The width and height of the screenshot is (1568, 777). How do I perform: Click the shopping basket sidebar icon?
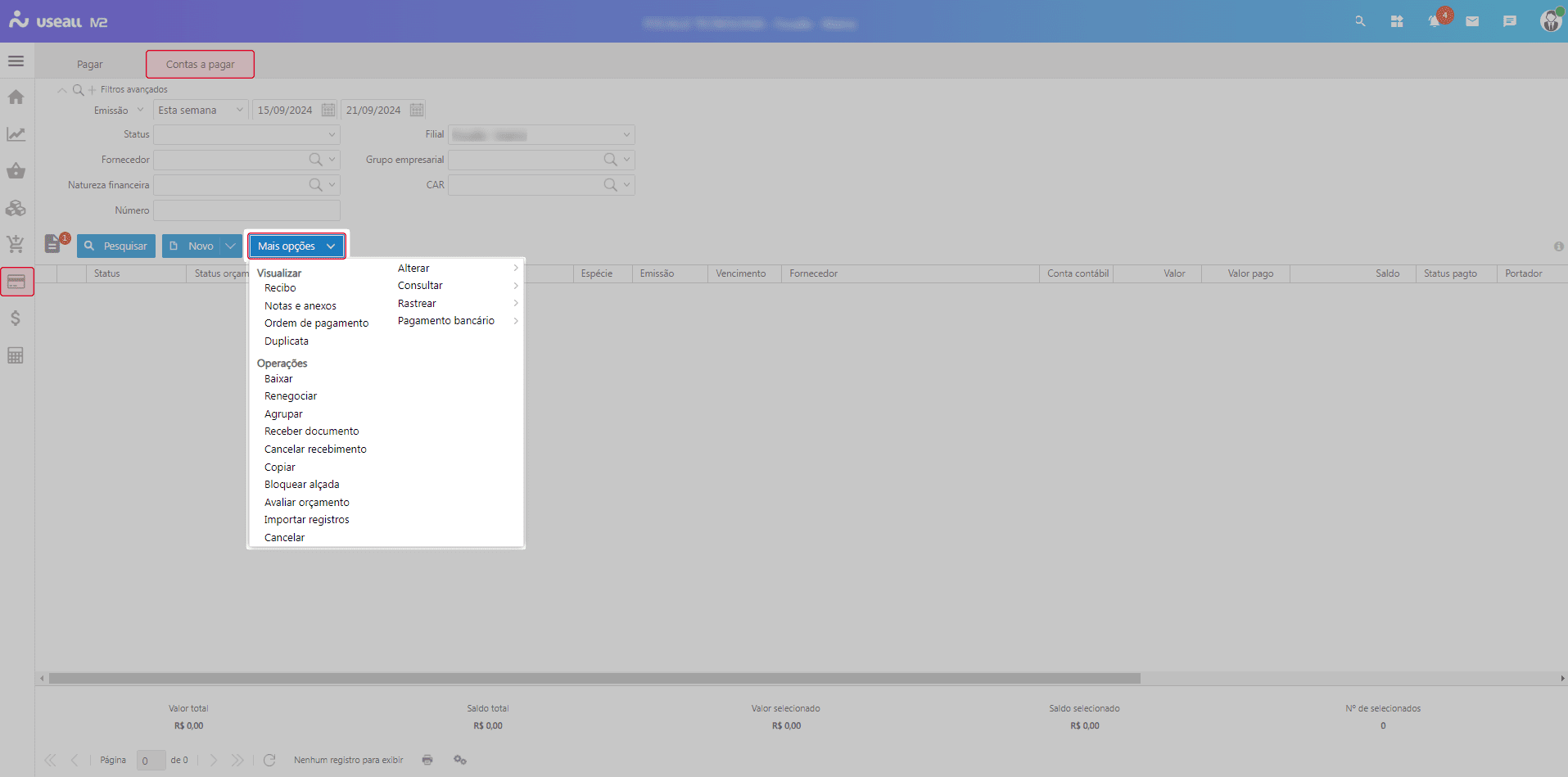pos(16,171)
